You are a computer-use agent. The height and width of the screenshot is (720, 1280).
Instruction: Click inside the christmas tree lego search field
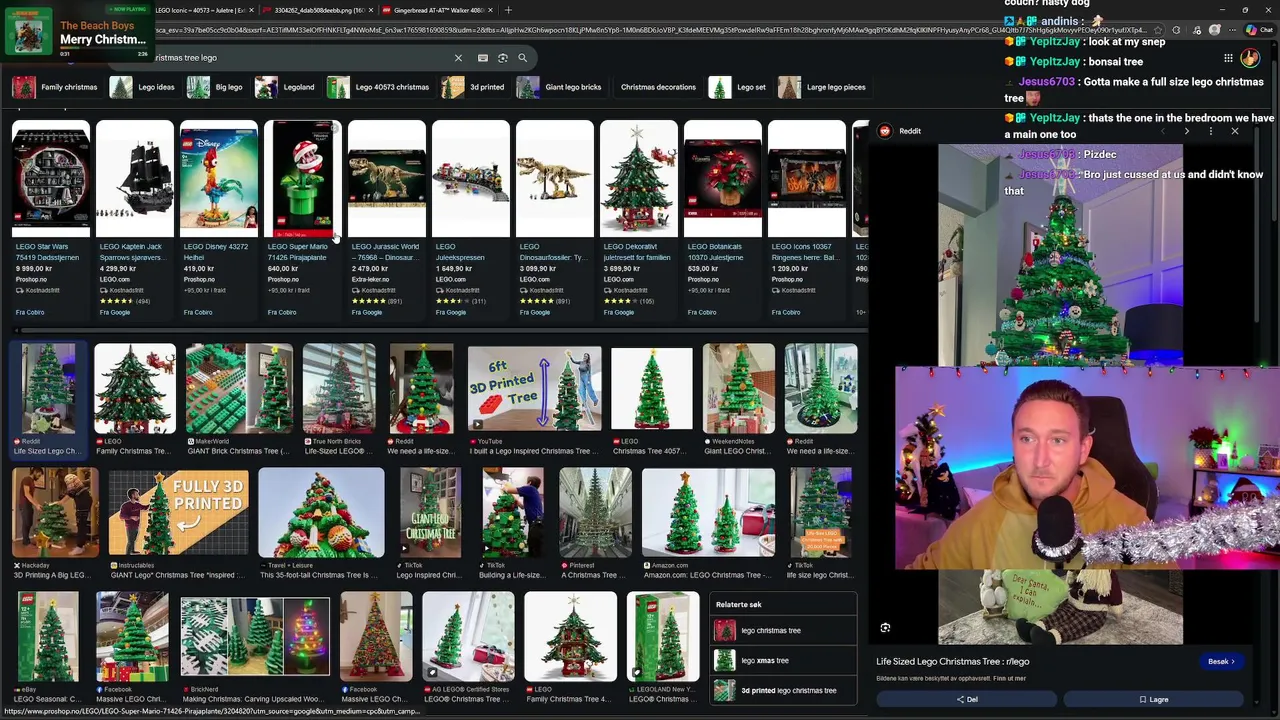click(300, 58)
